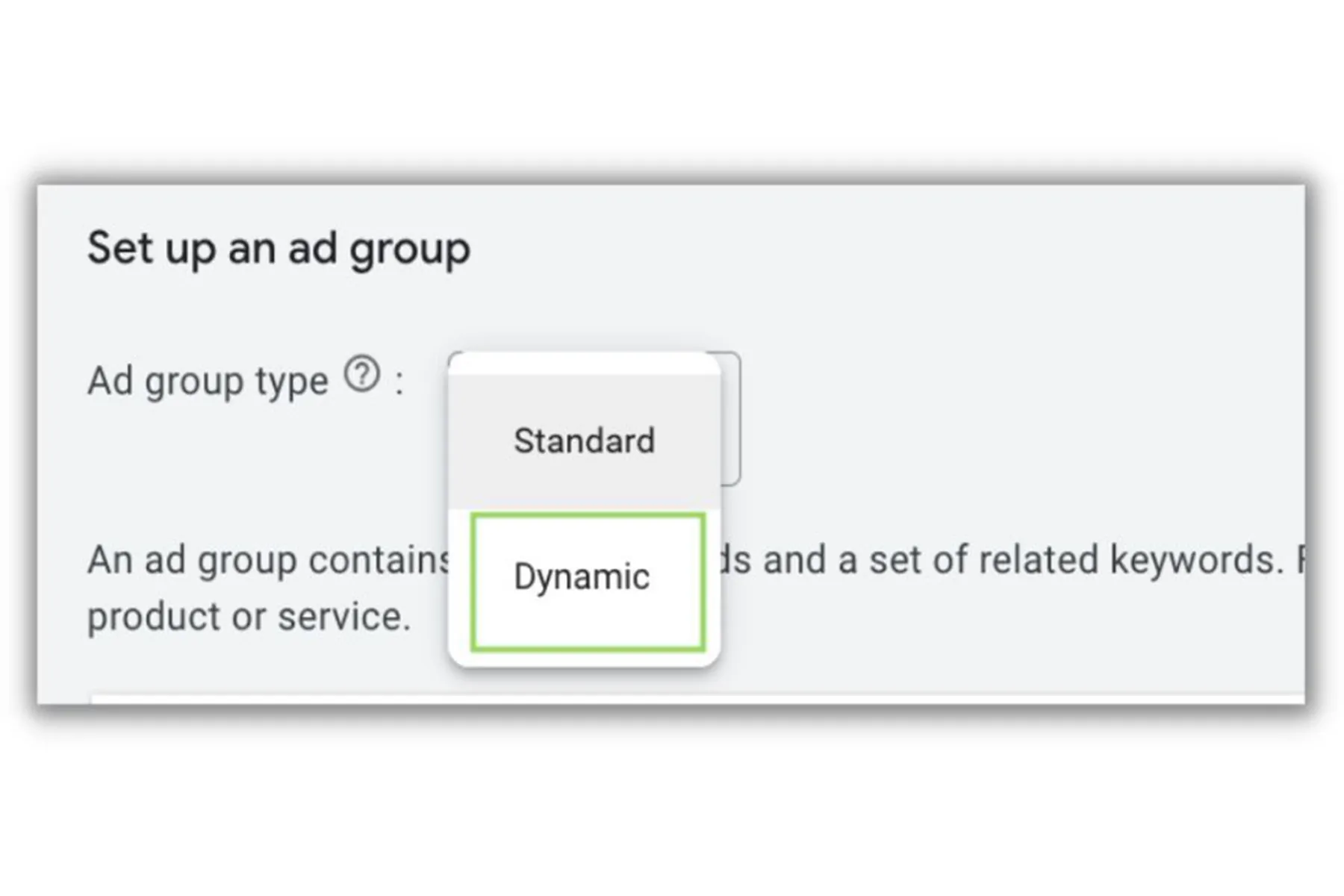Click the dropdown box edge behind the menu
Viewport: 1344px width, 896px height.
tap(731, 418)
